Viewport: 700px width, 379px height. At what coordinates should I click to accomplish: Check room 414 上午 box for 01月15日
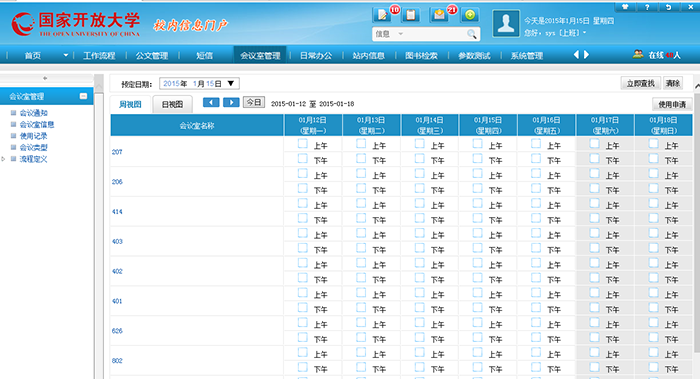coord(478,204)
